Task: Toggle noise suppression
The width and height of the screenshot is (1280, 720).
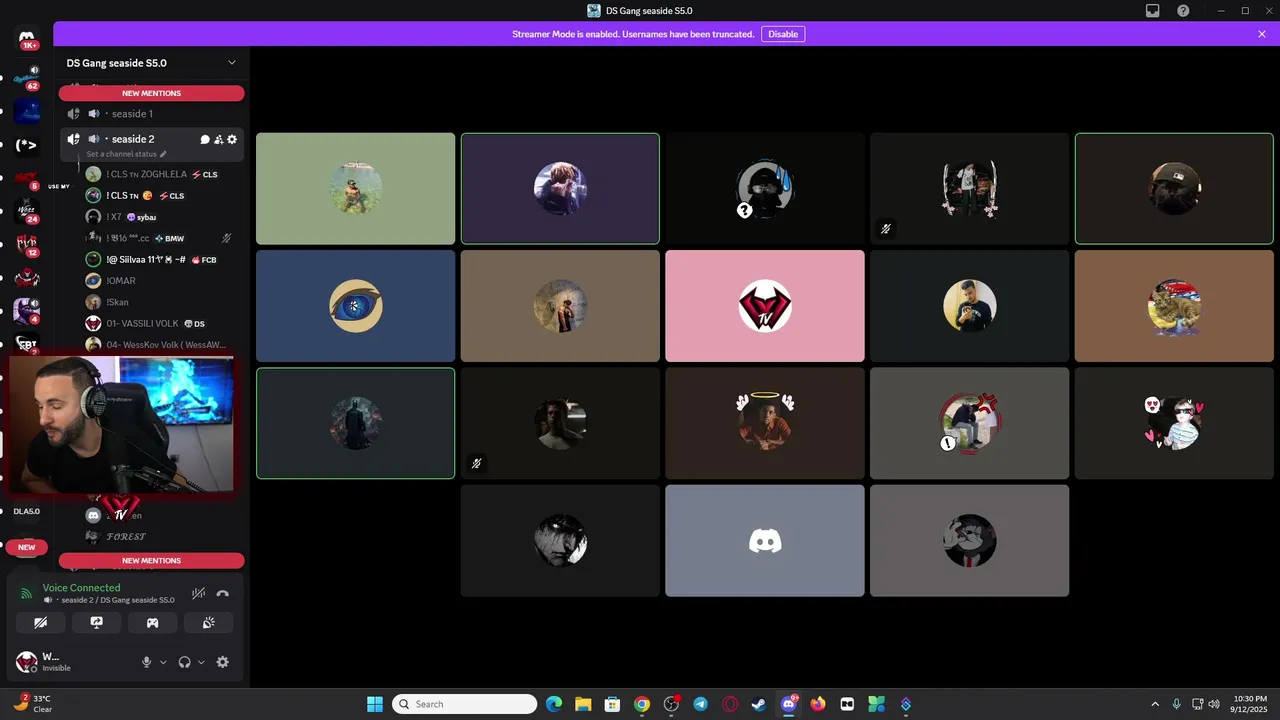Action: 199,594
